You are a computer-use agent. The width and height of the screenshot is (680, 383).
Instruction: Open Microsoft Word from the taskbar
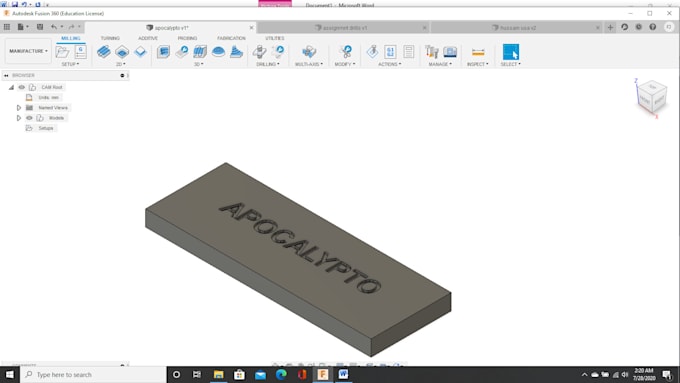[x=343, y=374]
